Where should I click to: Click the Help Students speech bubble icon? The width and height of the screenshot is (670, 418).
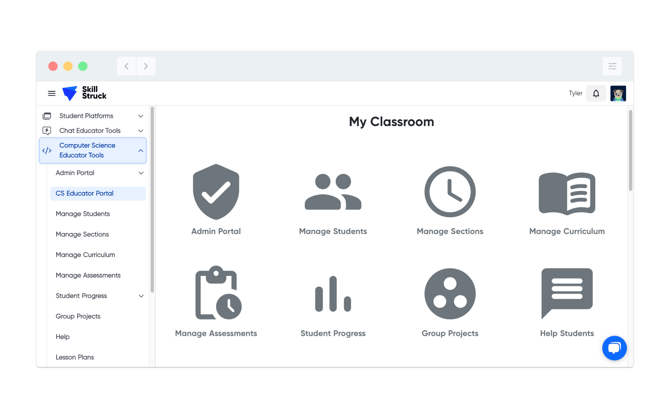click(x=566, y=294)
